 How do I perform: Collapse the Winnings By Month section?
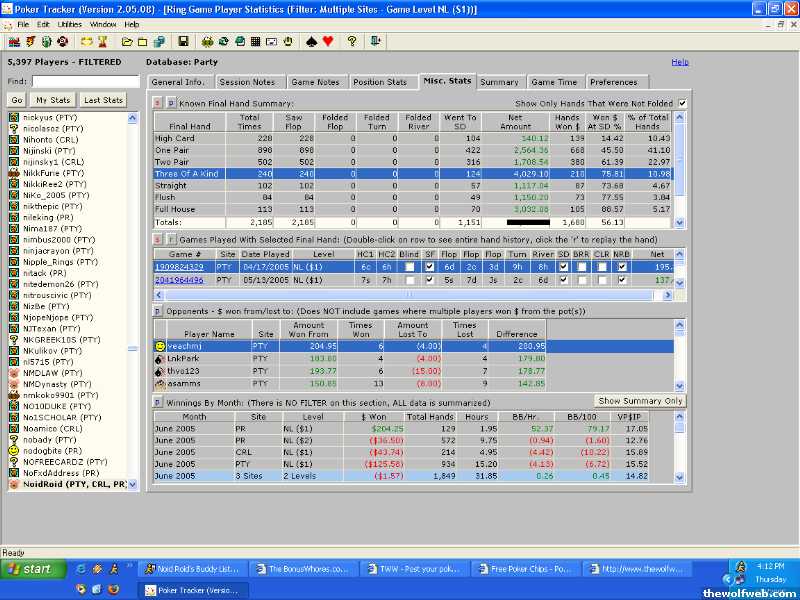click(x=157, y=401)
